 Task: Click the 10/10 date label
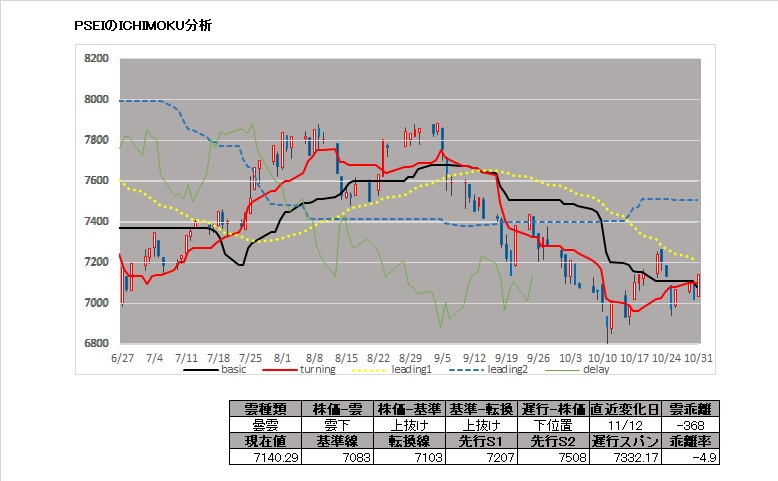tap(602, 358)
